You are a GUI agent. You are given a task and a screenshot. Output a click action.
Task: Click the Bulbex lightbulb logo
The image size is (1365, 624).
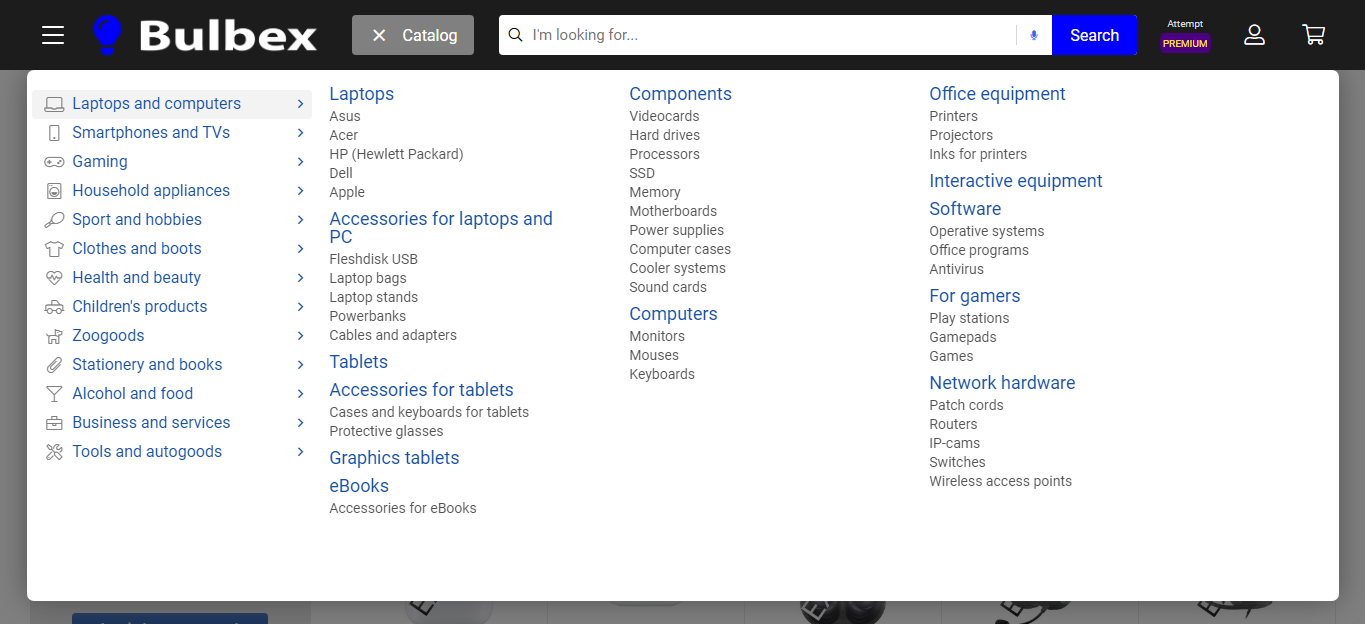point(107,35)
